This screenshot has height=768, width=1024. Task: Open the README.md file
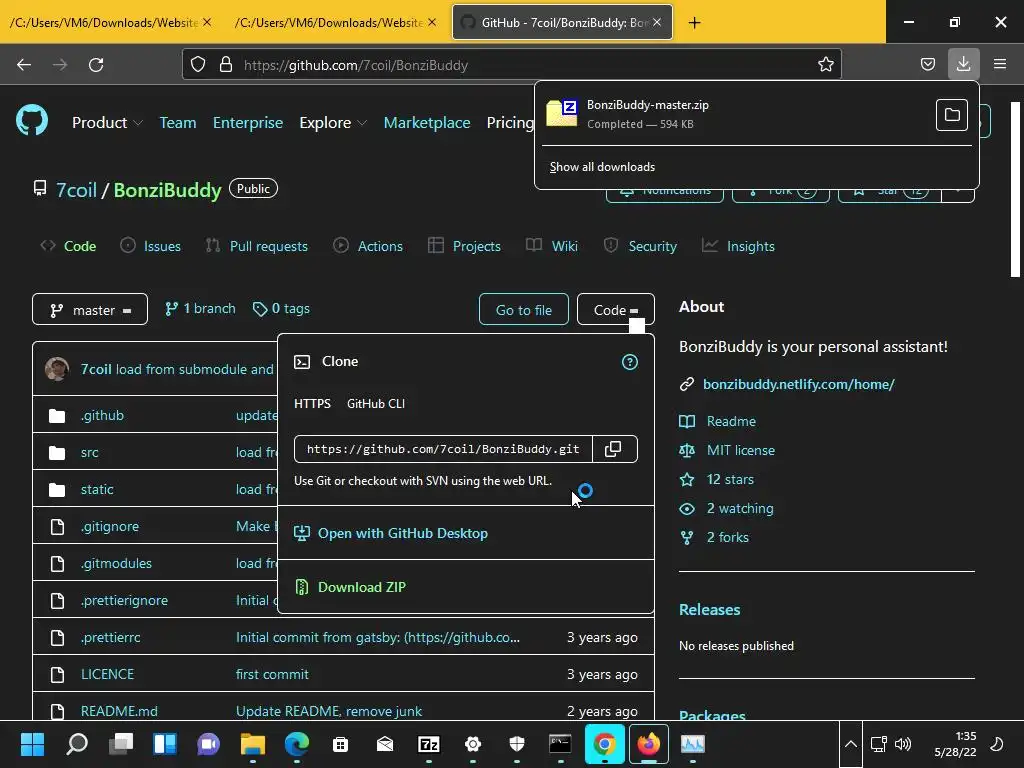click(119, 711)
